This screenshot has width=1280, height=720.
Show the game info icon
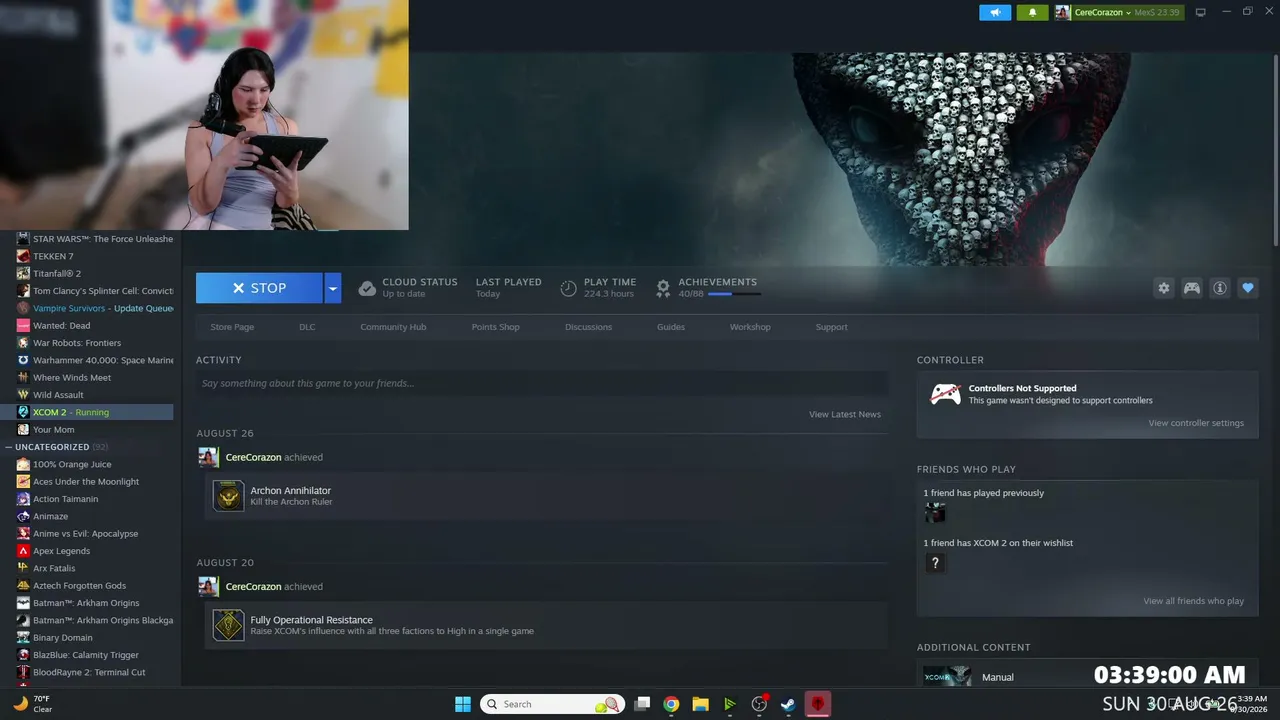click(x=1220, y=288)
